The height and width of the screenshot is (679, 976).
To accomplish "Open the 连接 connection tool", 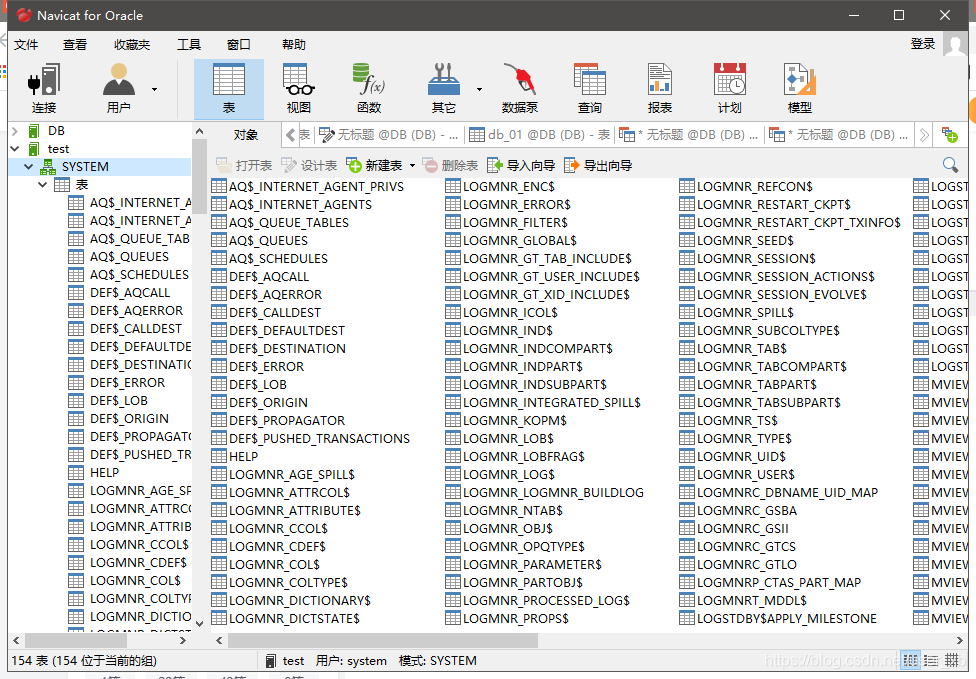I will pyautogui.click(x=44, y=89).
